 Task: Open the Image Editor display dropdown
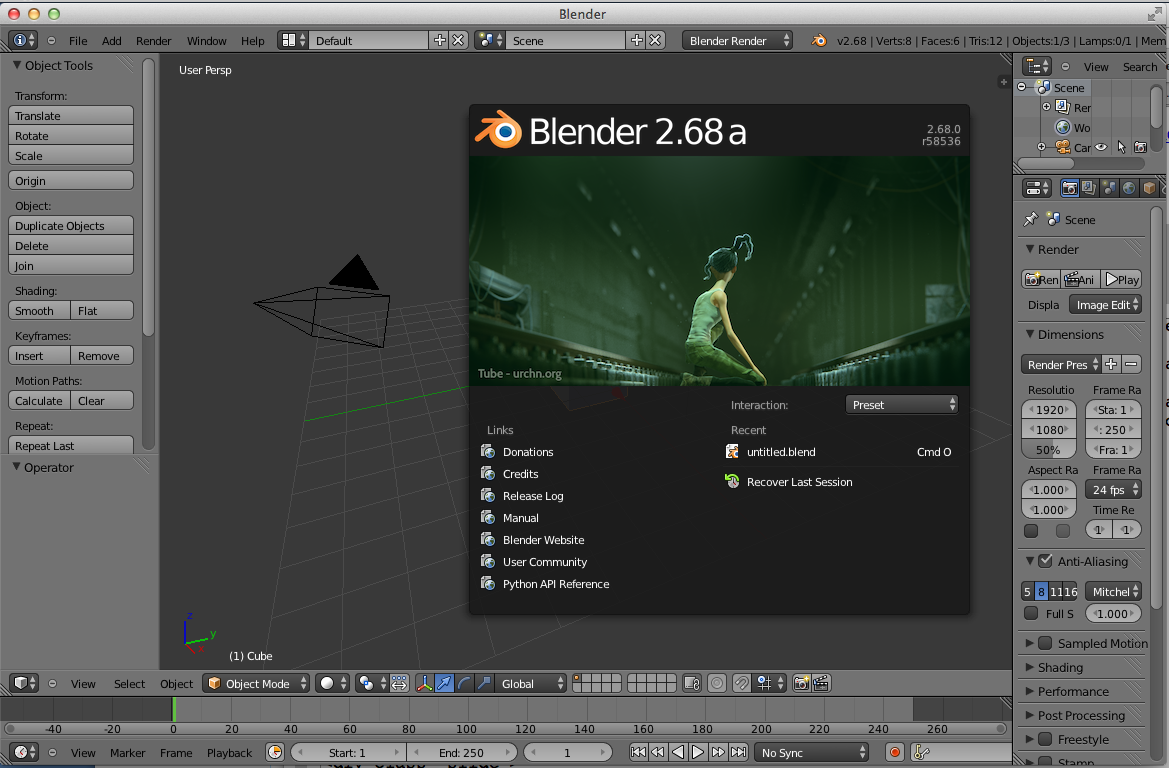pos(1105,304)
